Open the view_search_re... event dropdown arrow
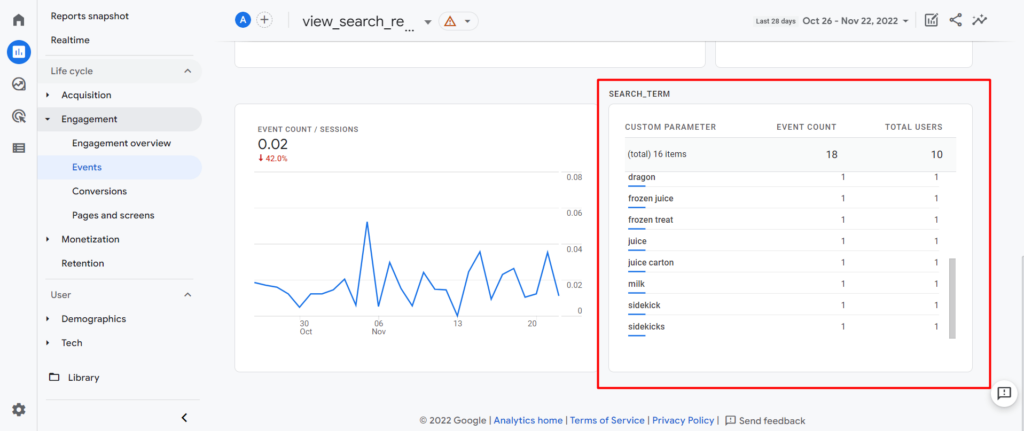This screenshot has height=431, width=1024. pos(428,22)
